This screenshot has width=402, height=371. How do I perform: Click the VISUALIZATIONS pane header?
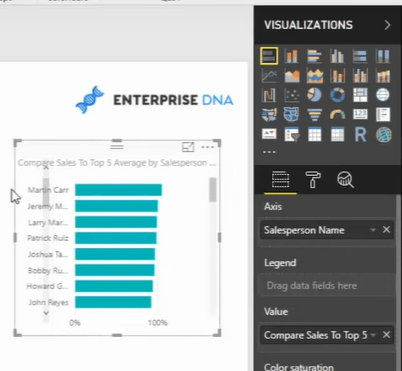click(x=308, y=25)
